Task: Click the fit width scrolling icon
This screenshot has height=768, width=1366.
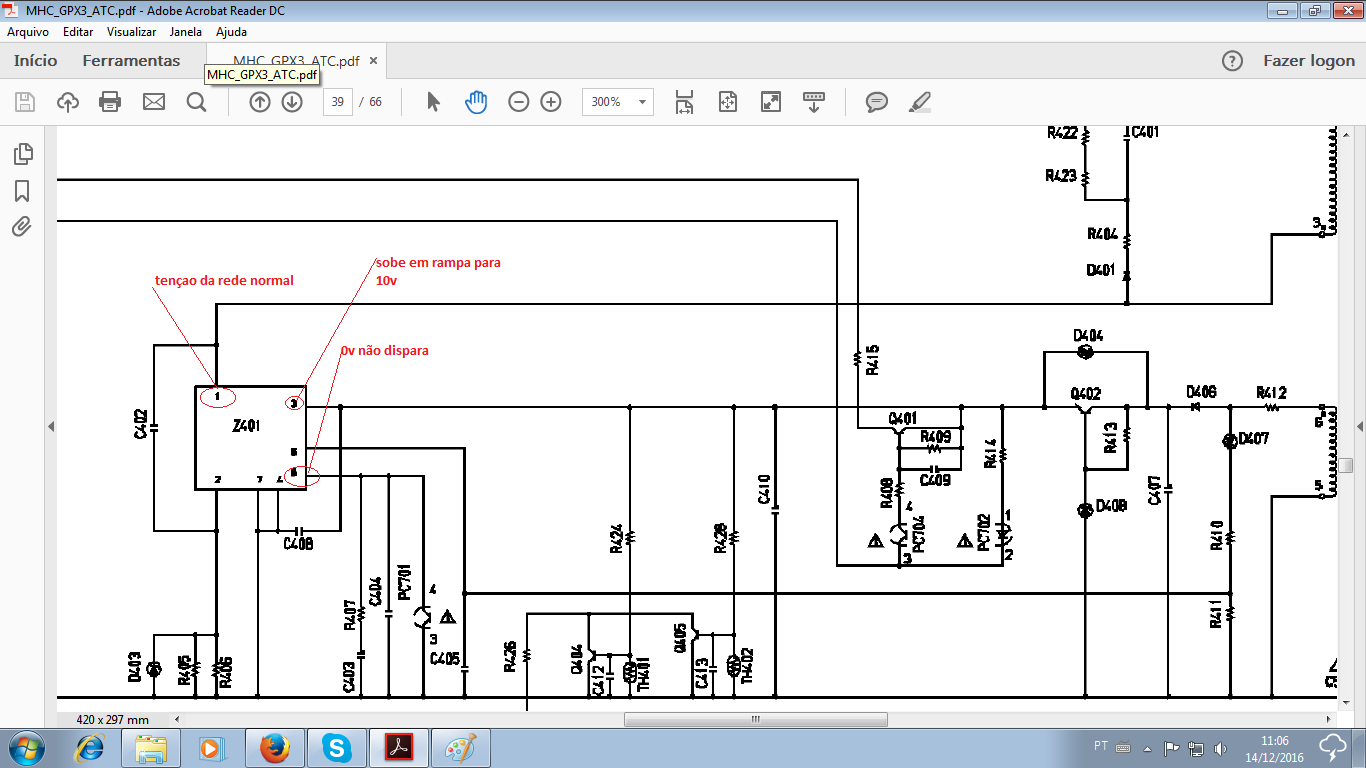Action: (684, 102)
